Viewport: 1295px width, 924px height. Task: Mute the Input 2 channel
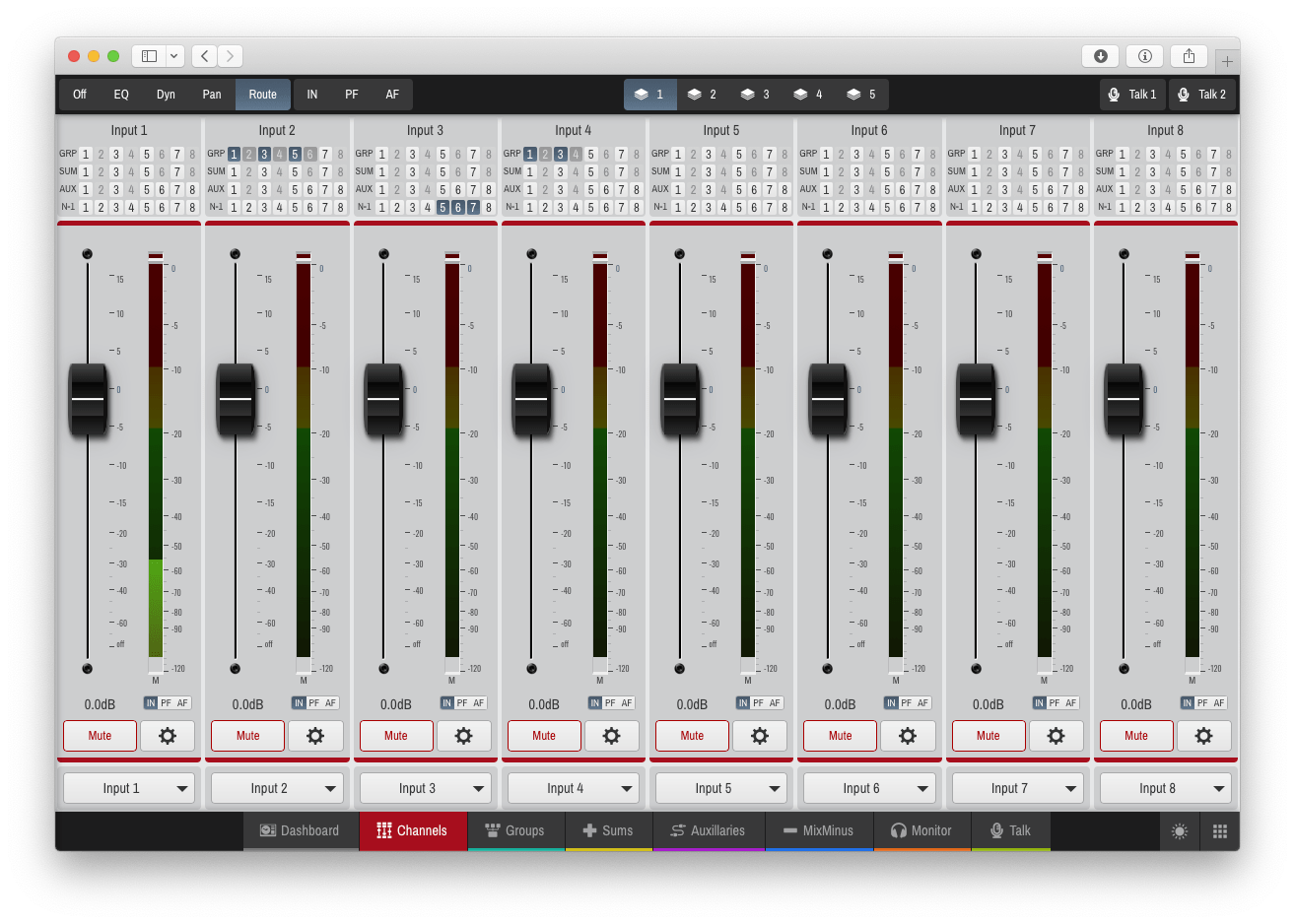[x=248, y=736]
